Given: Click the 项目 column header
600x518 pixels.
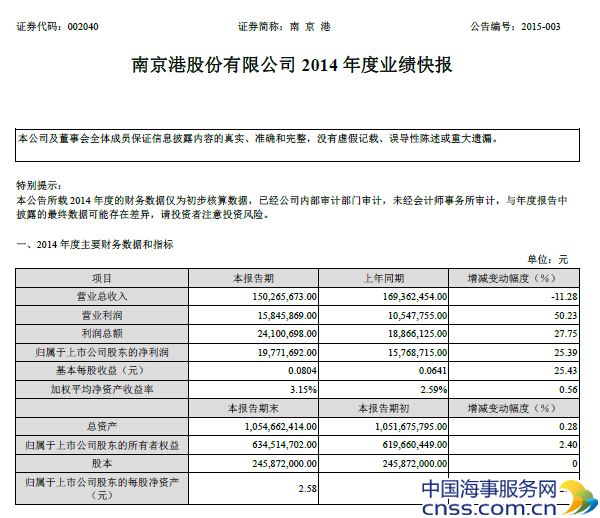Looking at the screenshot, I should [x=101, y=278].
